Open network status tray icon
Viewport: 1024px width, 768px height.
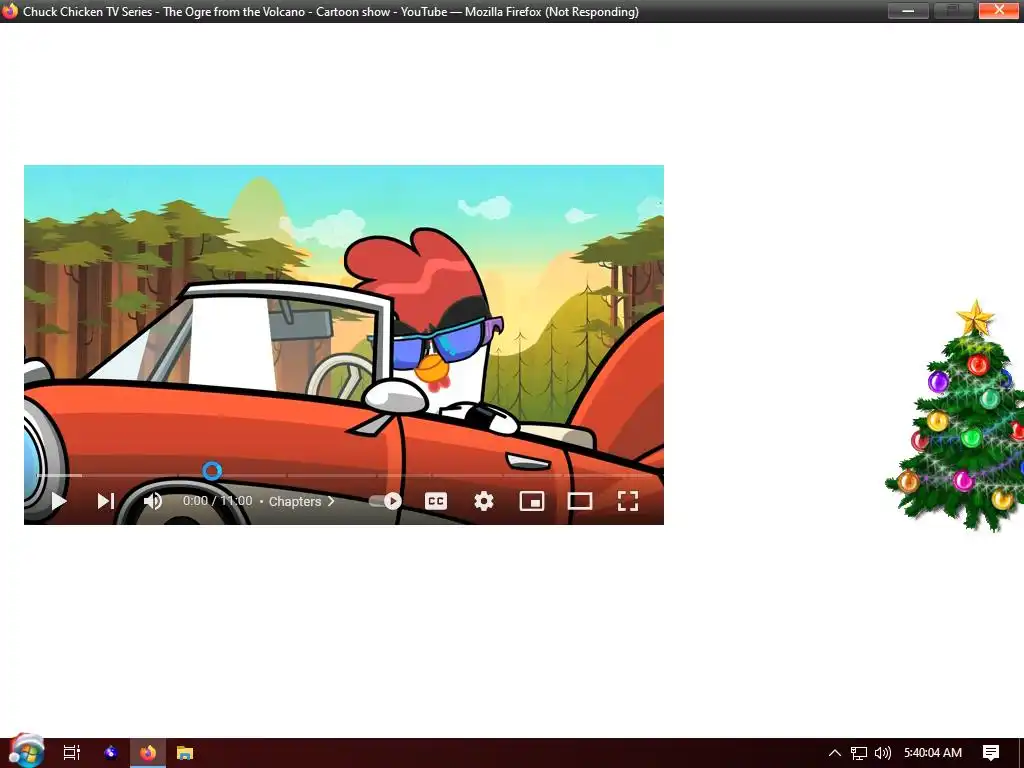(x=859, y=753)
